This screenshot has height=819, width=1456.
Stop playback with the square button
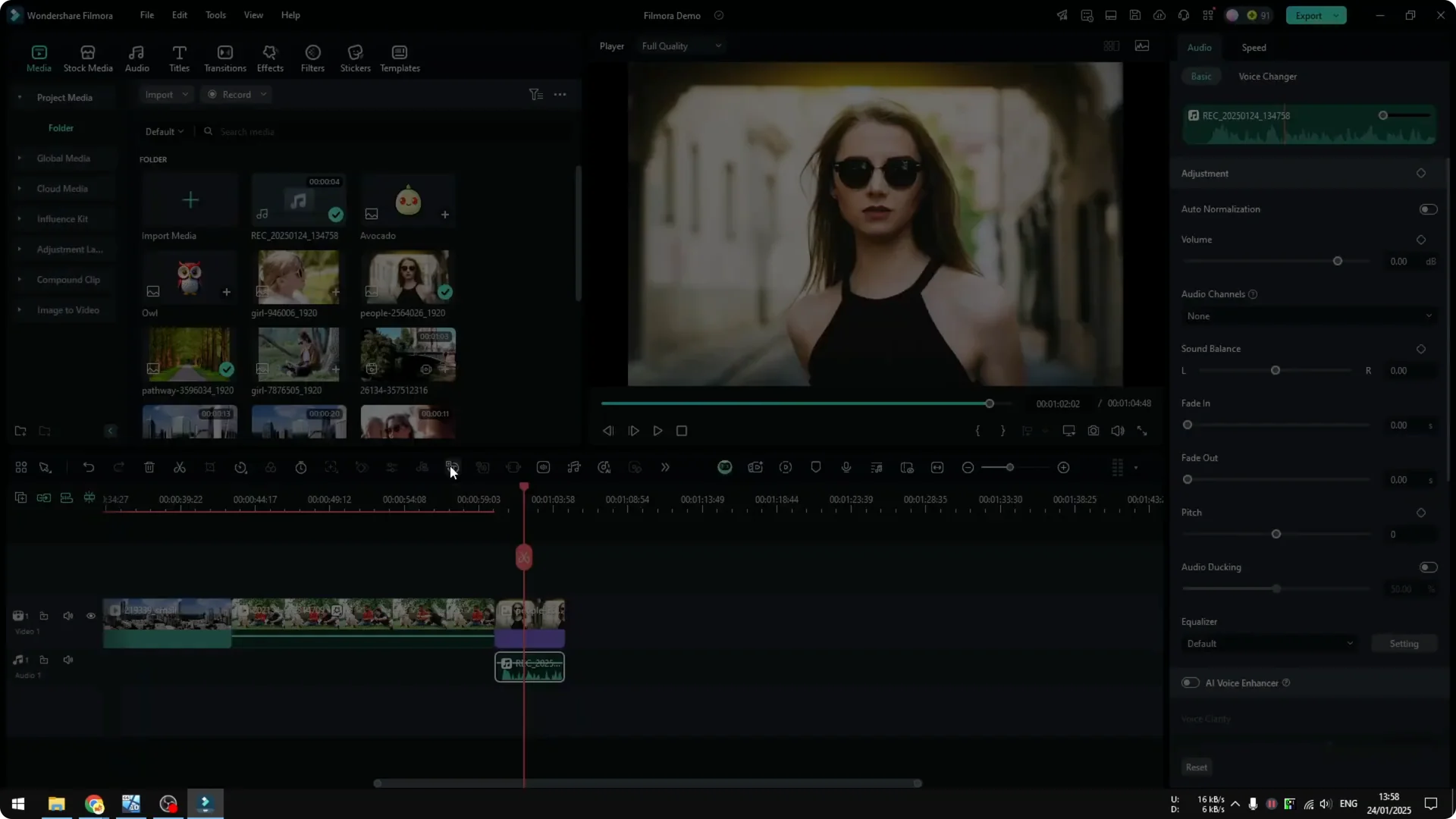pyautogui.click(x=682, y=431)
